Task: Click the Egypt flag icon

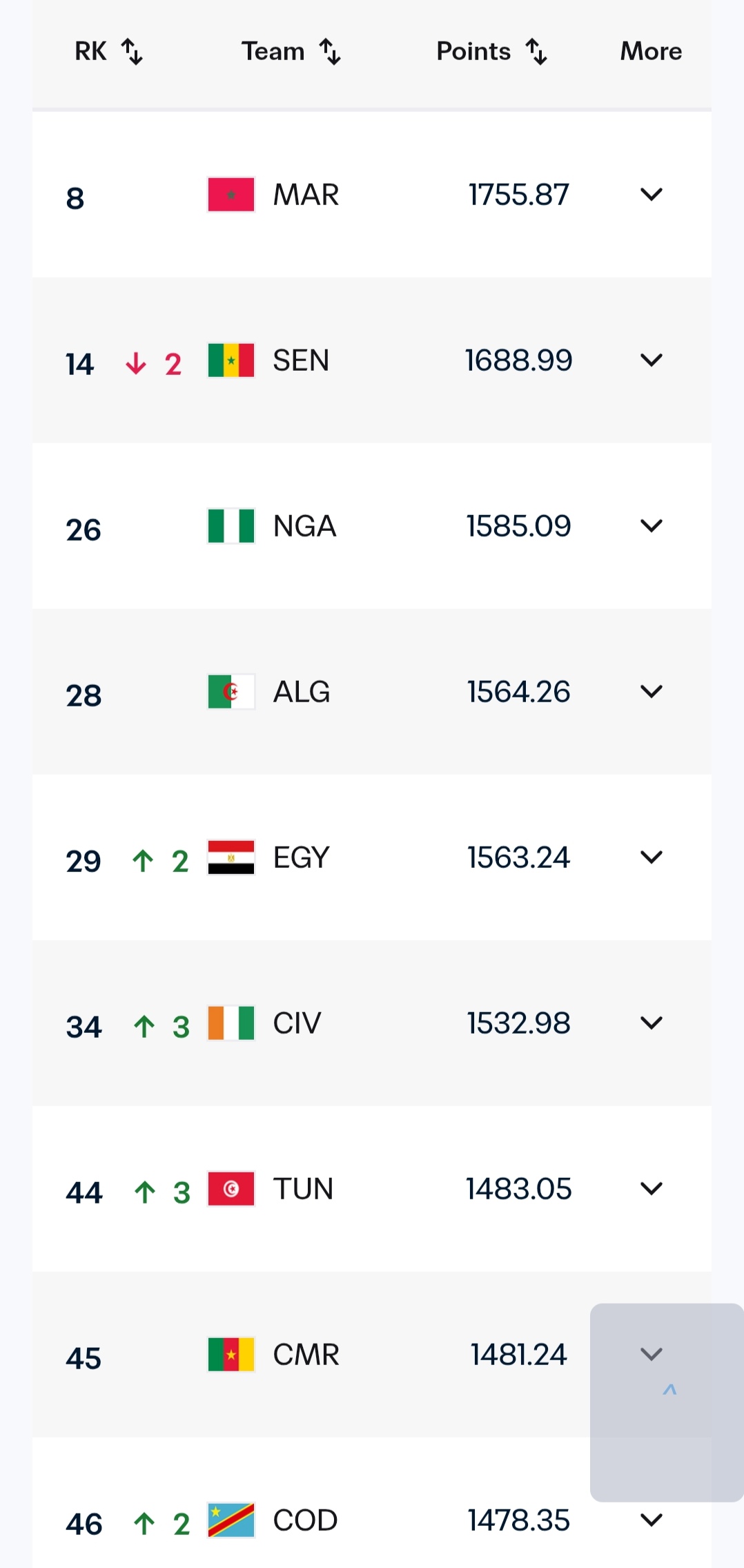Action: coord(231,858)
